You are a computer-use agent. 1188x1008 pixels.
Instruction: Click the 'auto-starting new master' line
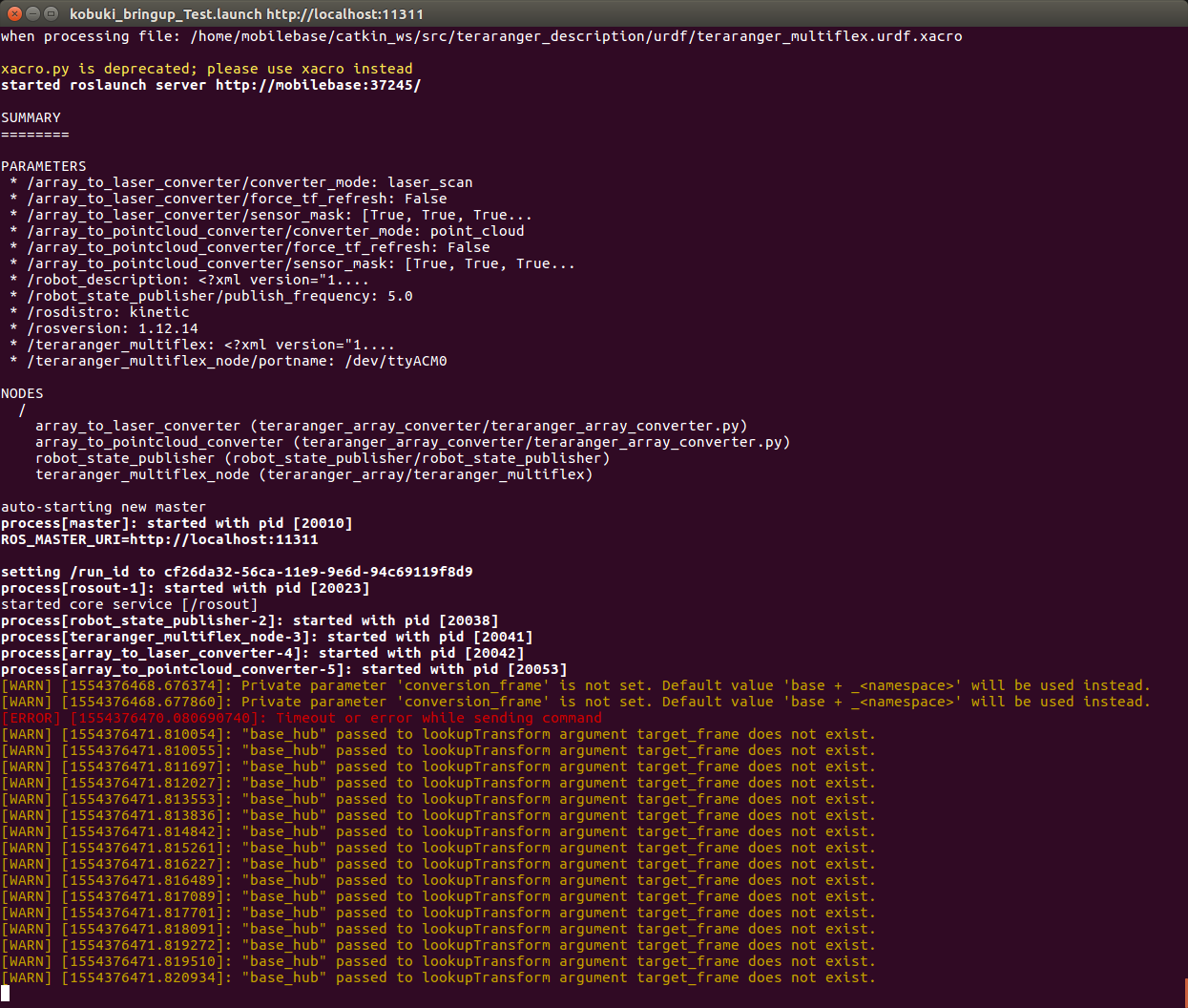[x=103, y=507]
